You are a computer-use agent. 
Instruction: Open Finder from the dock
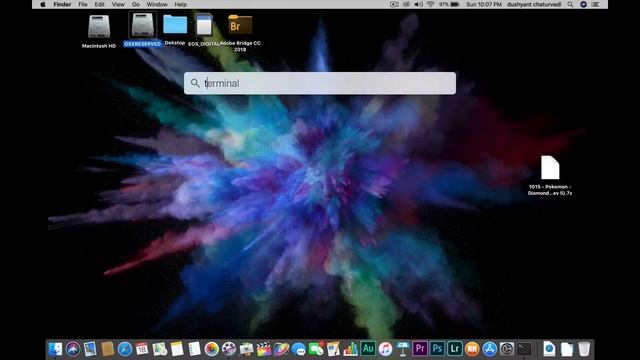coord(56,349)
